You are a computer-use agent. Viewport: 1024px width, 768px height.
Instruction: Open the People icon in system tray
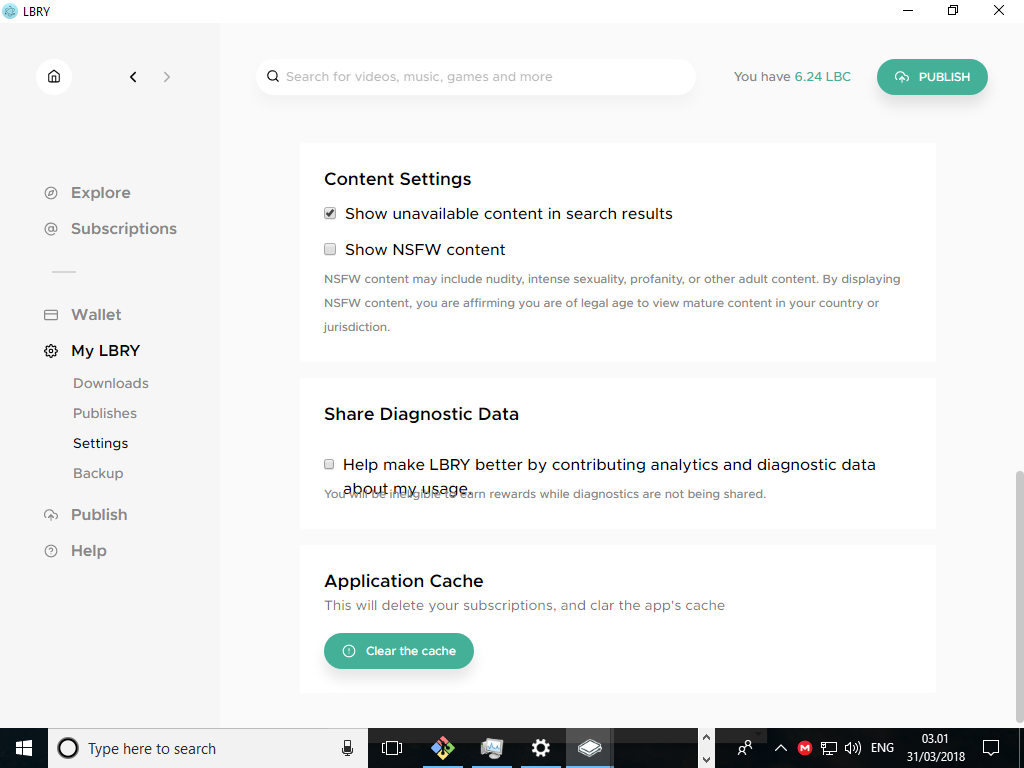click(x=744, y=748)
